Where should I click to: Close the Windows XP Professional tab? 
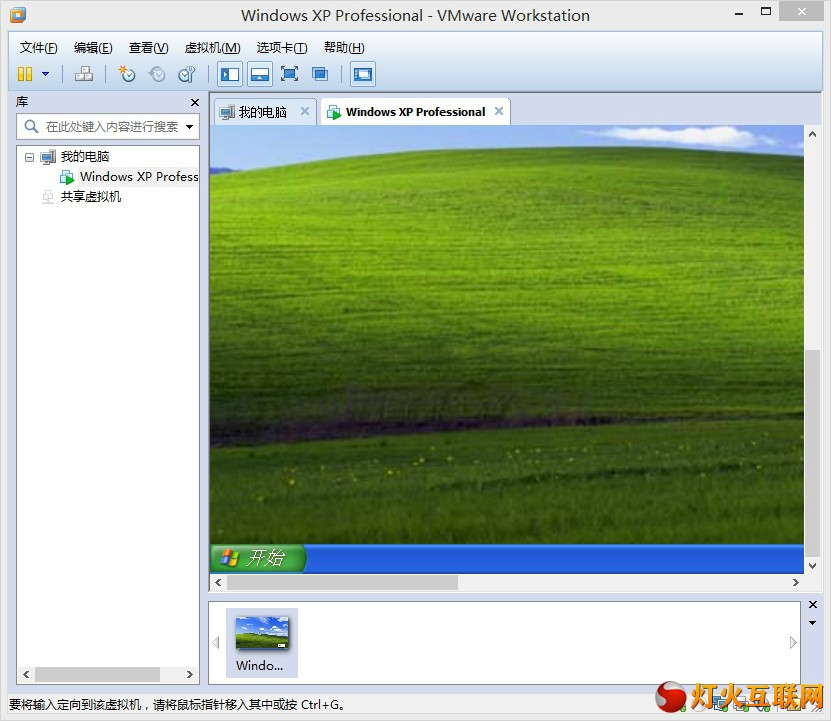pyautogui.click(x=499, y=111)
